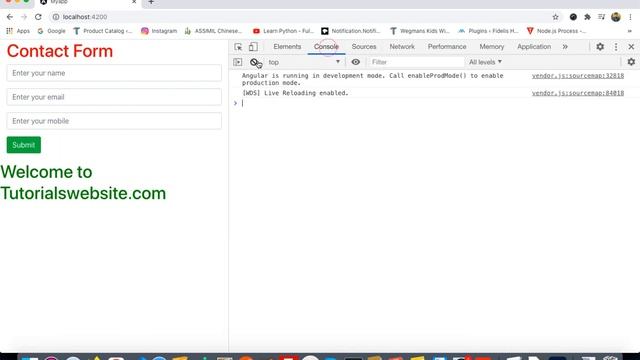The height and width of the screenshot is (360, 640).
Task: Open the ASSIMIL Chinese bookmark
Action: (x=213, y=31)
